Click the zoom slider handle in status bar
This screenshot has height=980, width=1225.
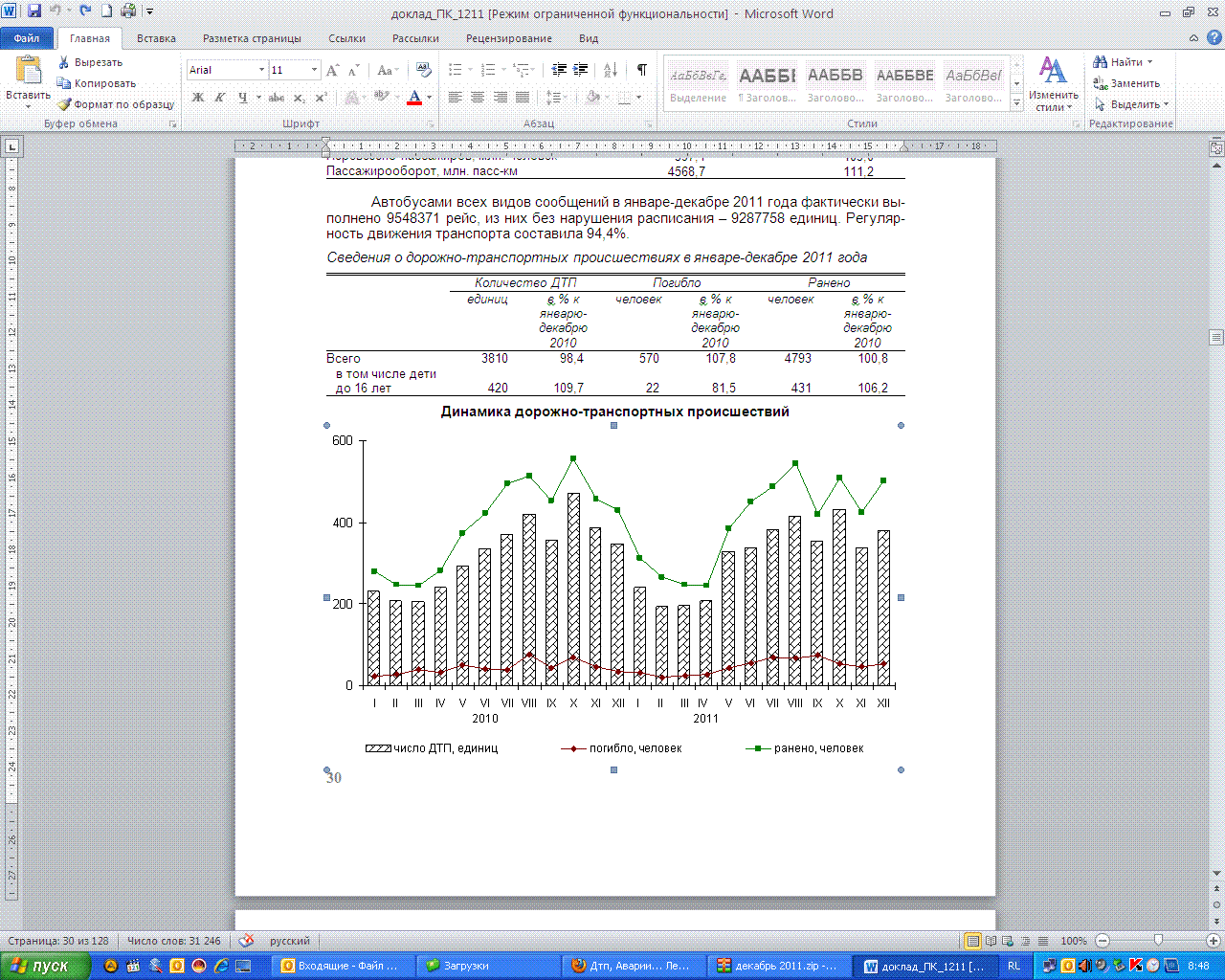(x=1158, y=941)
